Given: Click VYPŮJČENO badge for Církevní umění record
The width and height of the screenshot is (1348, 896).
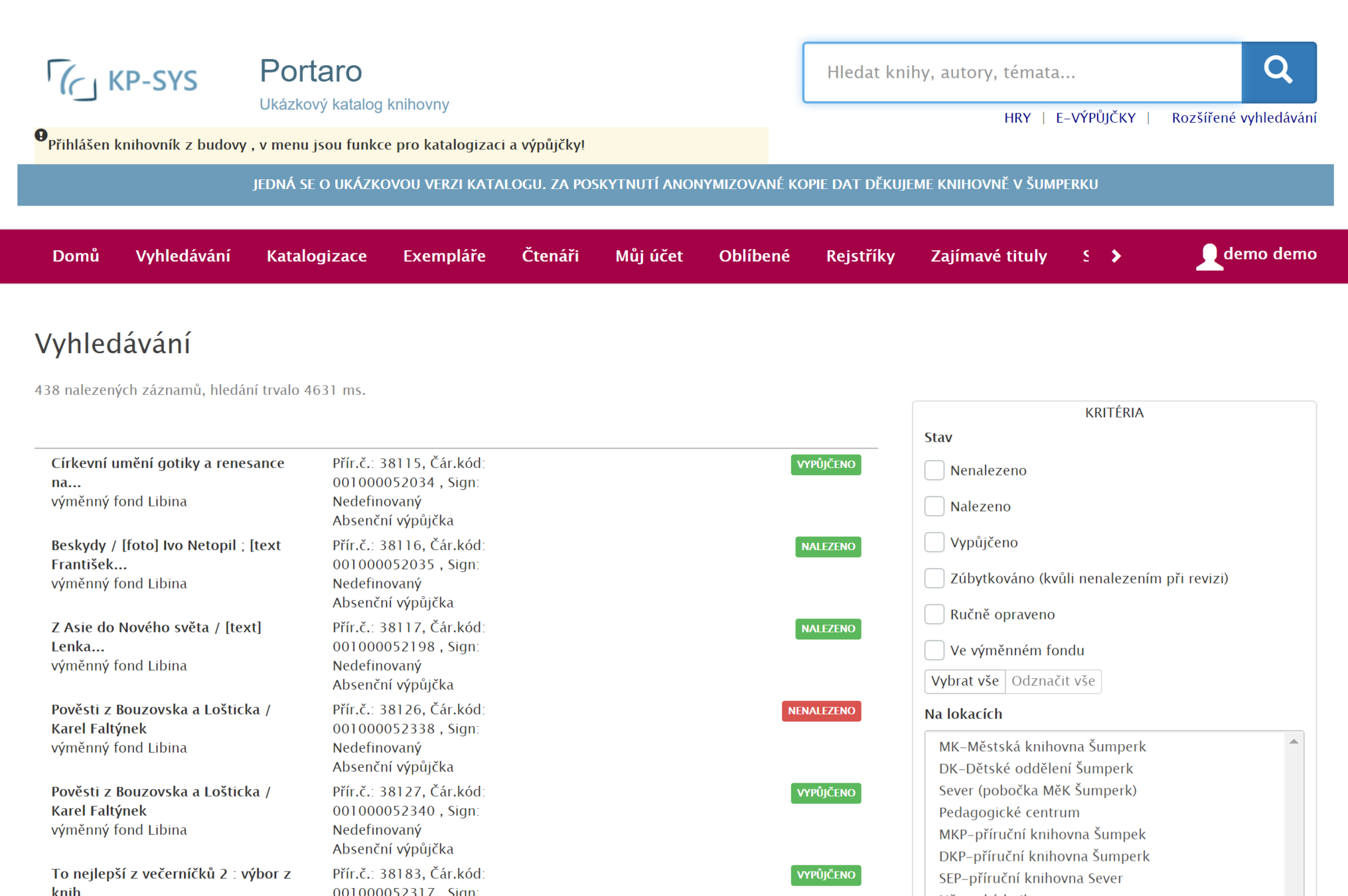Looking at the screenshot, I should [826, 465].
